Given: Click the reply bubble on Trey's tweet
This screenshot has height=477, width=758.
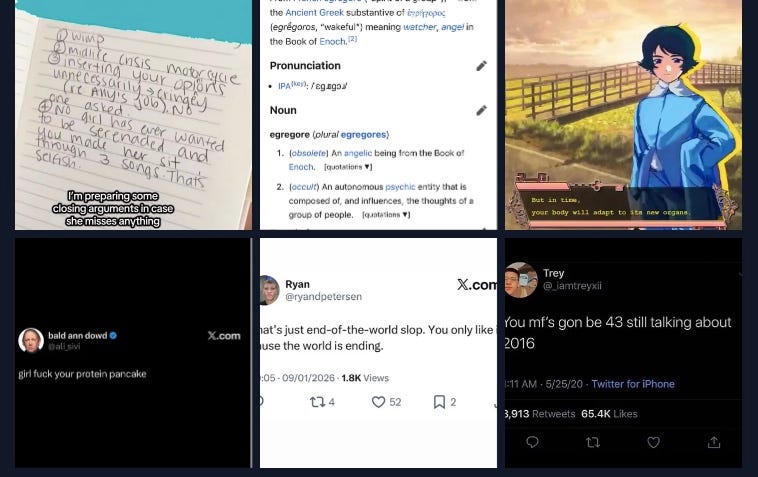Looking at the screenshot, I should 532,442.
